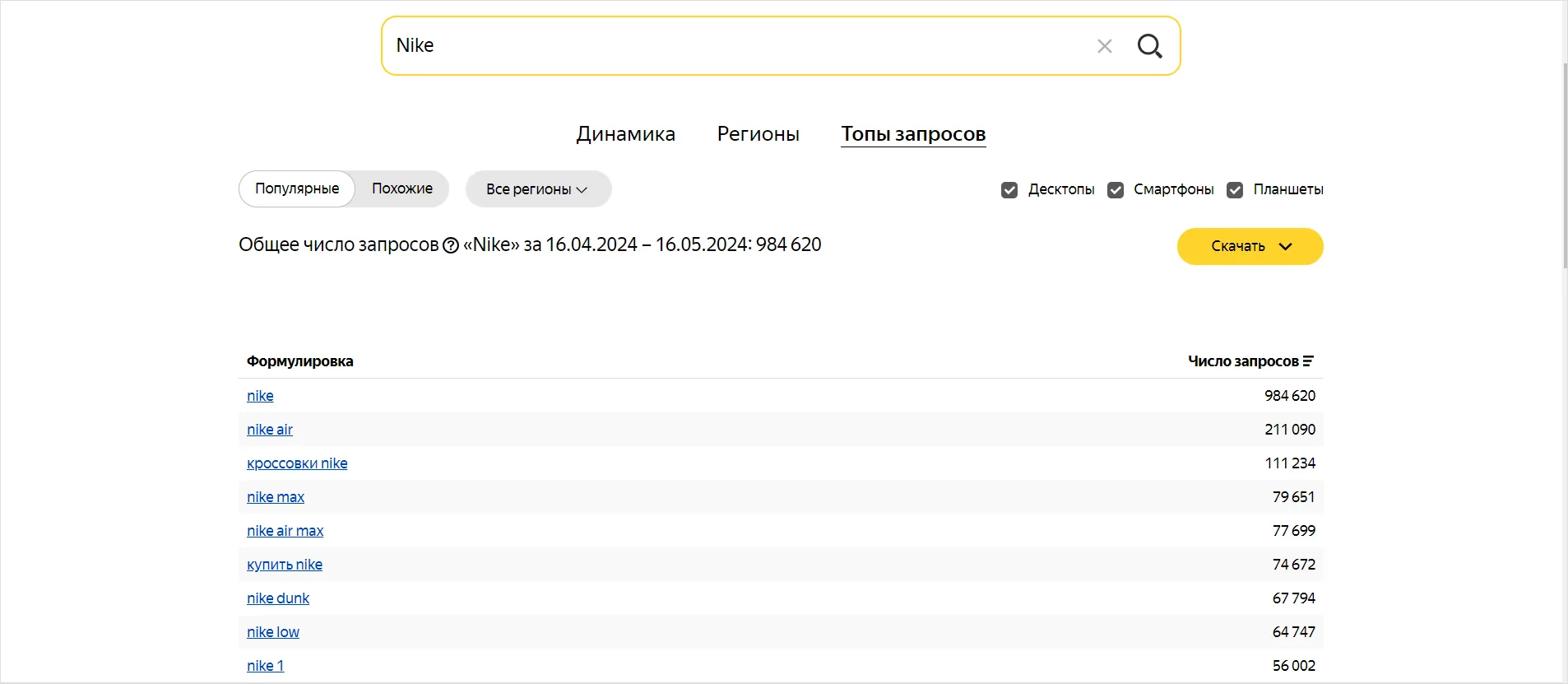The width and height of the screenshot is (1568, 684).
Task: Sort by the Число запросов sort icon
Action: (x=1308, y=361)
